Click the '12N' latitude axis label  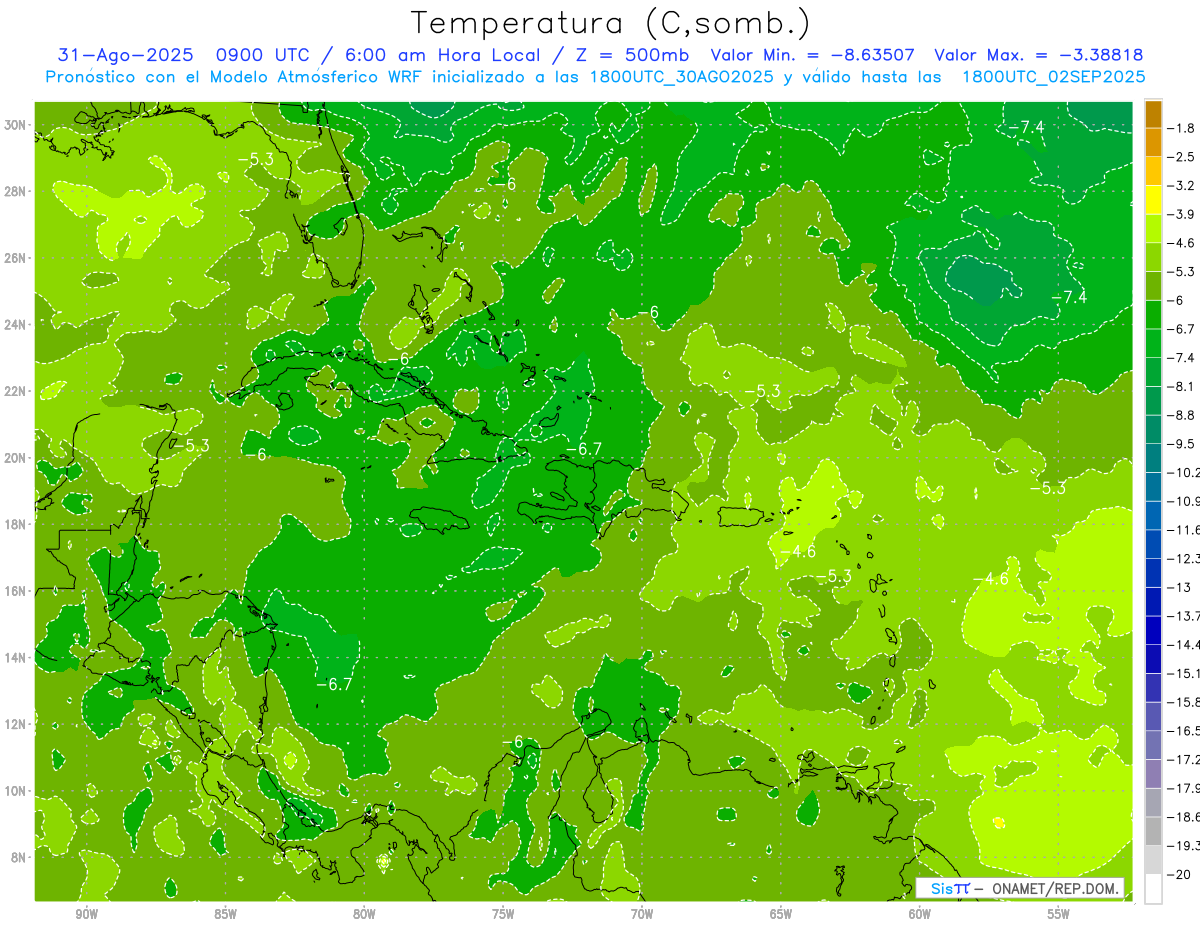coord(16,724)
